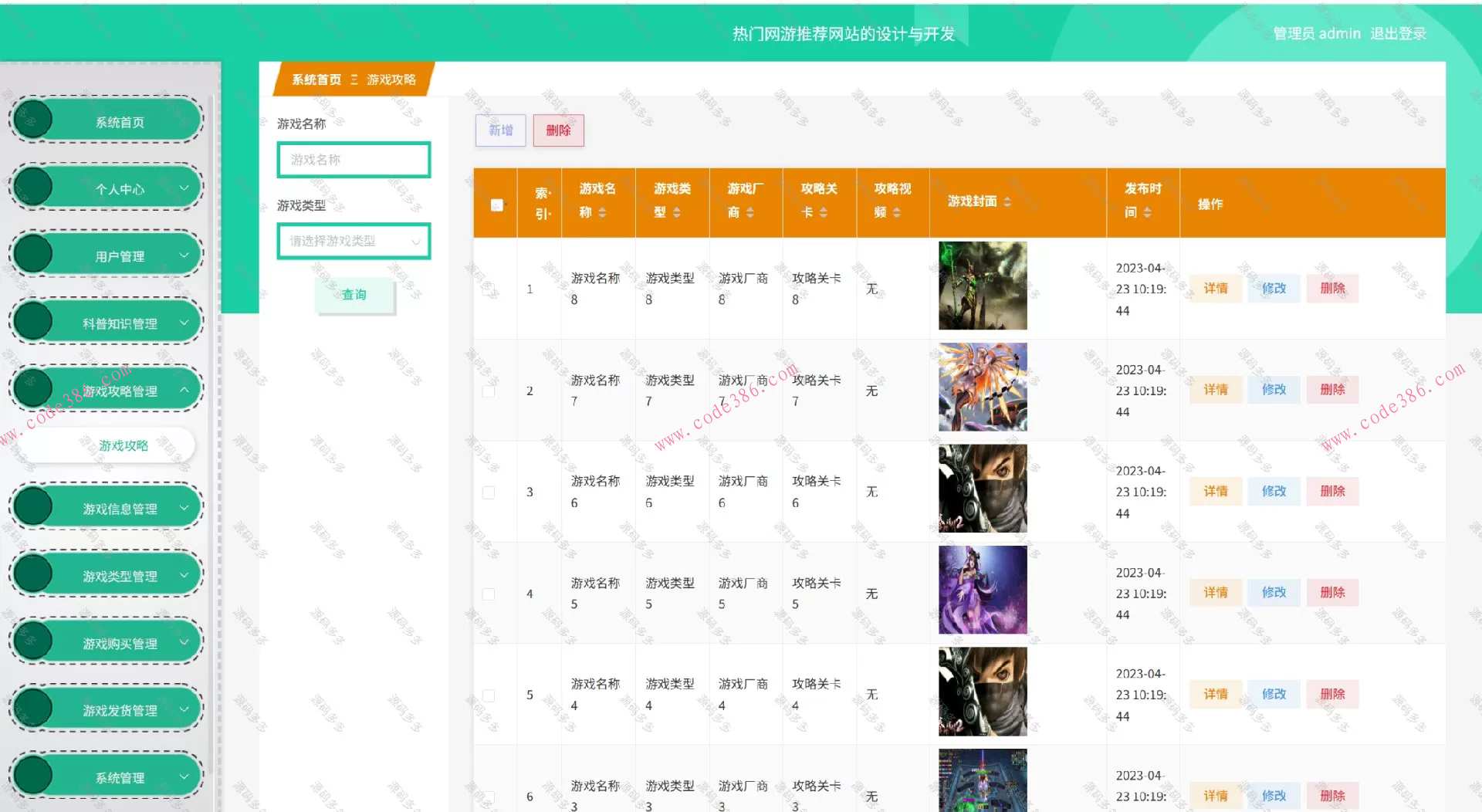
Task: Open the cover image of 游戏名称7
Action: pyautogui.click(x=983, y=387)
